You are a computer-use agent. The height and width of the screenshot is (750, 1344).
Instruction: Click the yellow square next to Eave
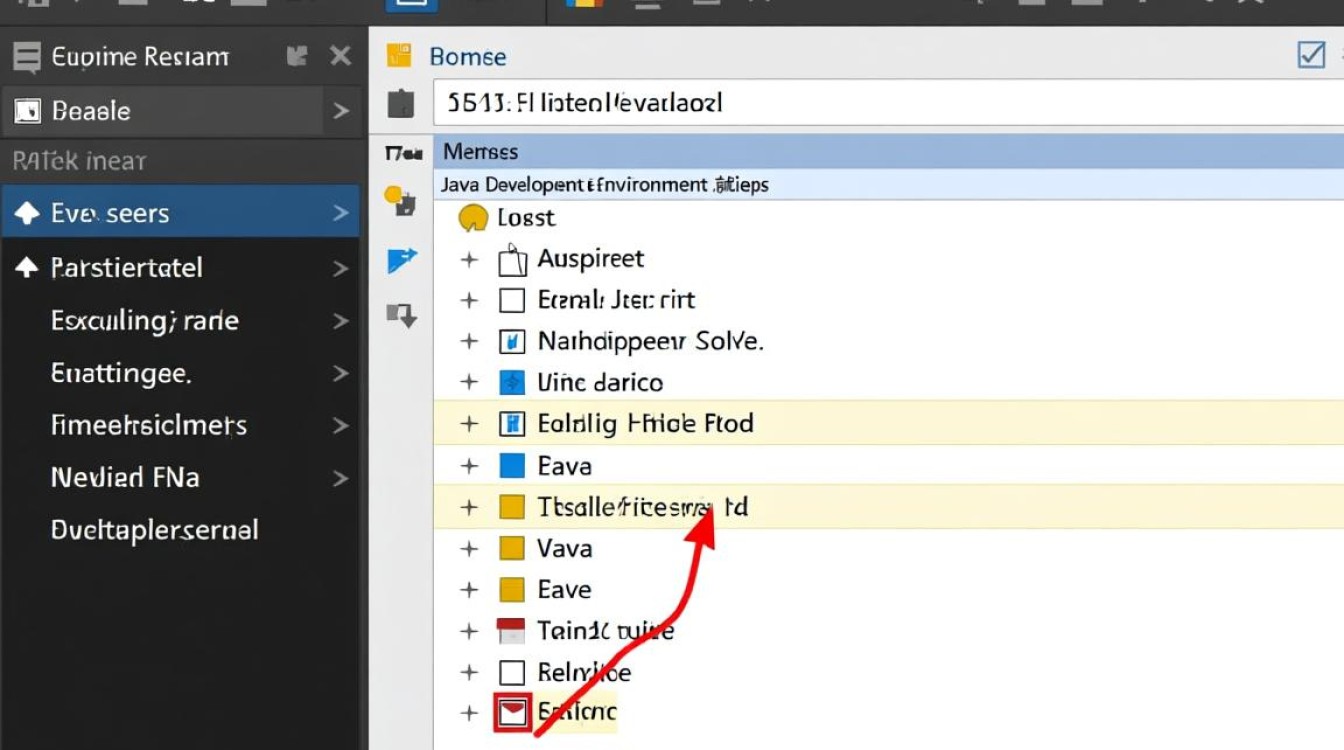[511, 590]
